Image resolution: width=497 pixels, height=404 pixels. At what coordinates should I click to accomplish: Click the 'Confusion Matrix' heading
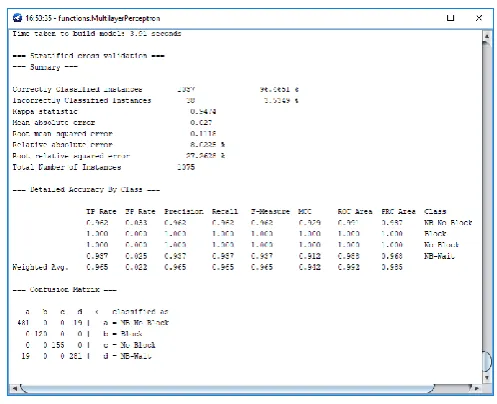click(x=65, y=289)
